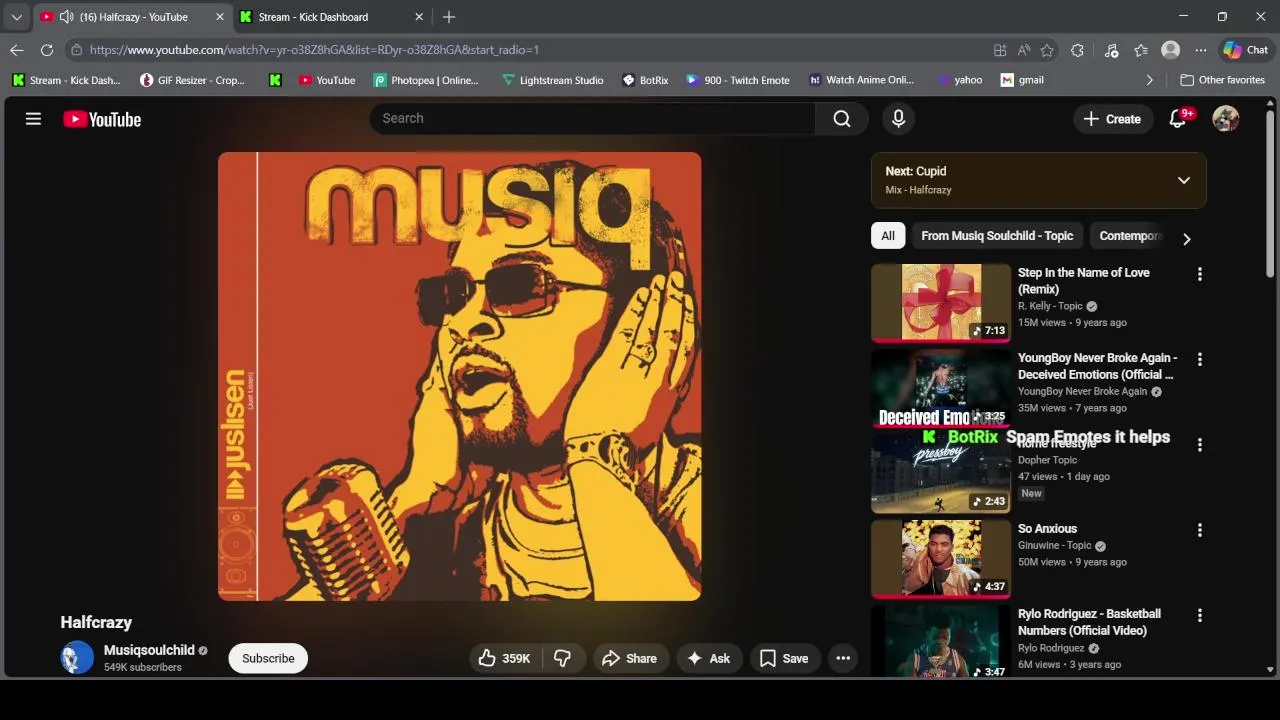The height and width of the screenshot is (720, 1280).
Task: Select From Musiq Soulchild - Topic chip
Action: (997, 236)
